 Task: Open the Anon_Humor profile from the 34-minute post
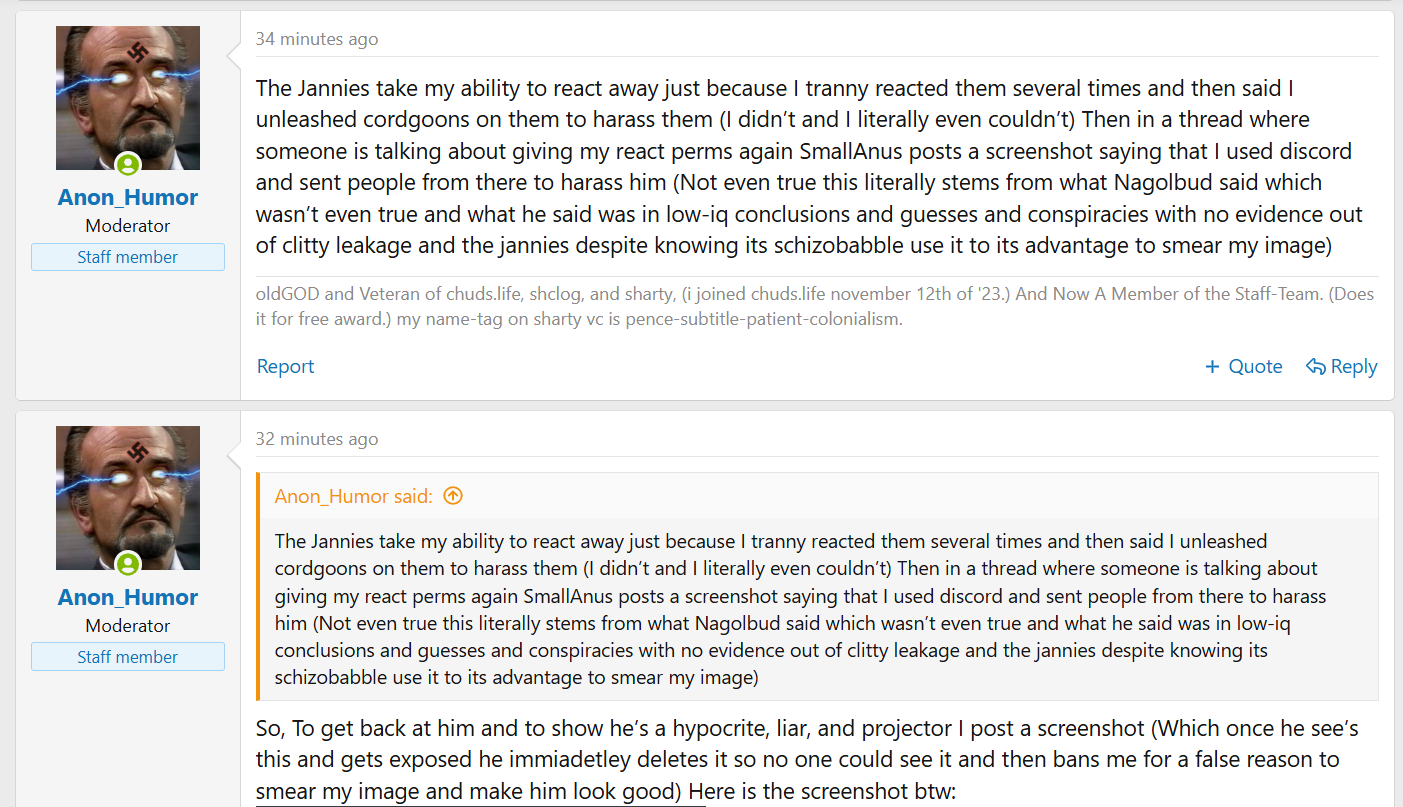[128, 197]
